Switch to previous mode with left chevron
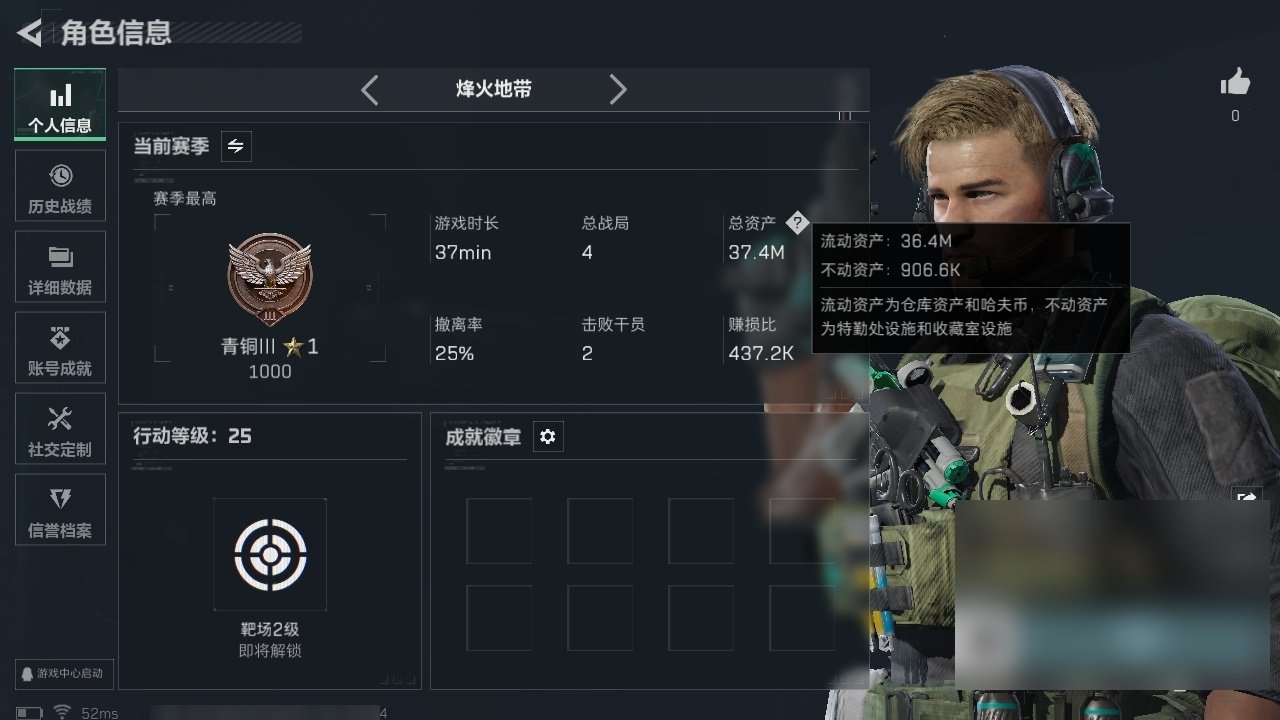 370,90
